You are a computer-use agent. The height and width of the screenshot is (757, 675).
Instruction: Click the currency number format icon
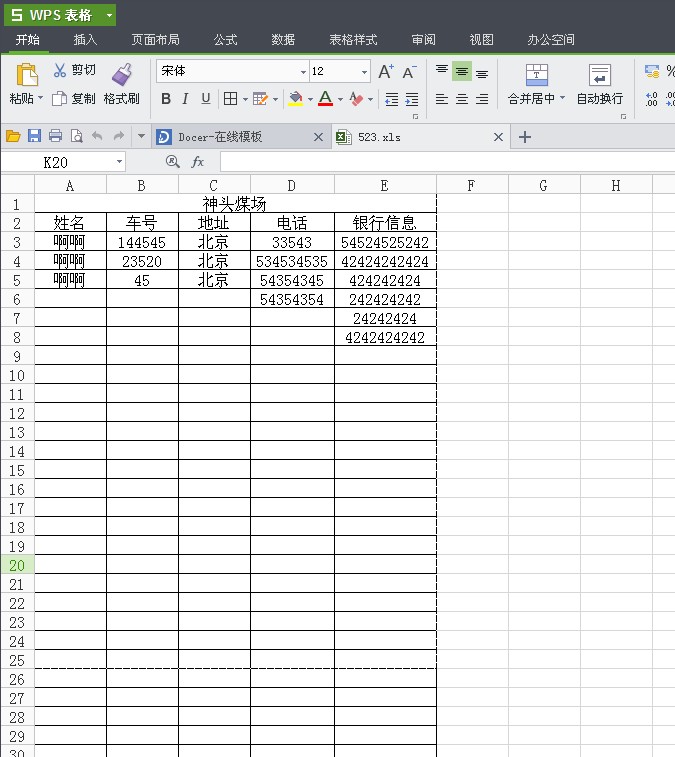652,71
